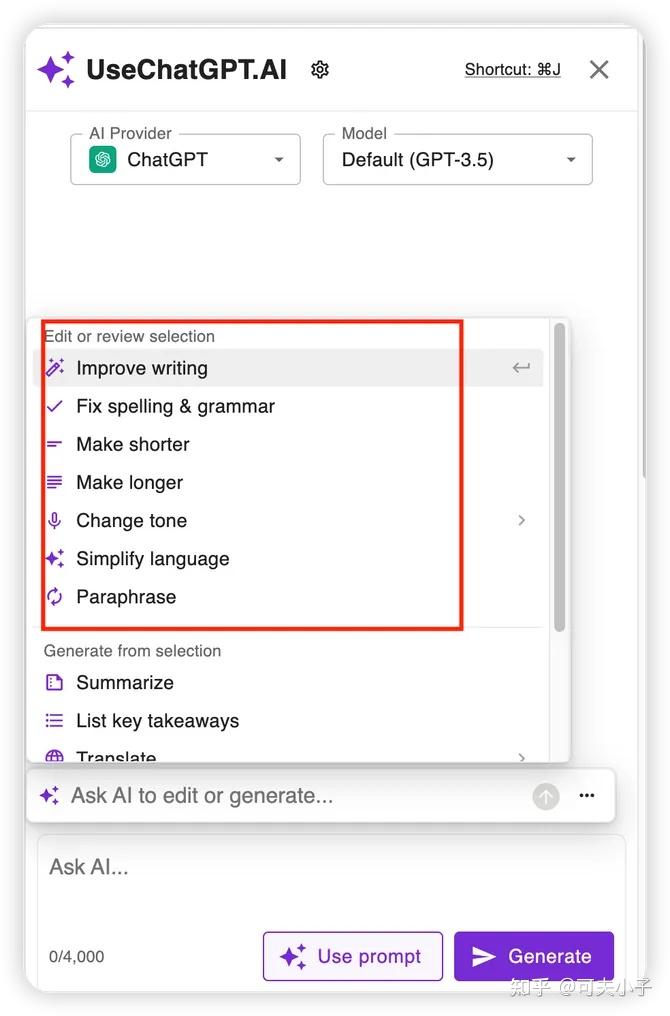The height and width of the screenshot is (1016, 670).
Task: Click the UseChatGPT.AI sparkle logo
Action: (56, 70)
